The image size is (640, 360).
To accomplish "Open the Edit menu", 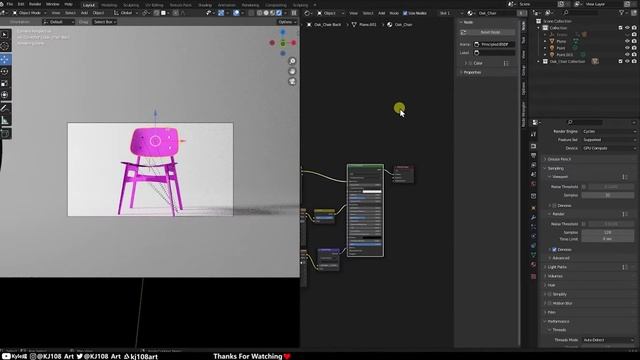I will (x=21, y=4).
